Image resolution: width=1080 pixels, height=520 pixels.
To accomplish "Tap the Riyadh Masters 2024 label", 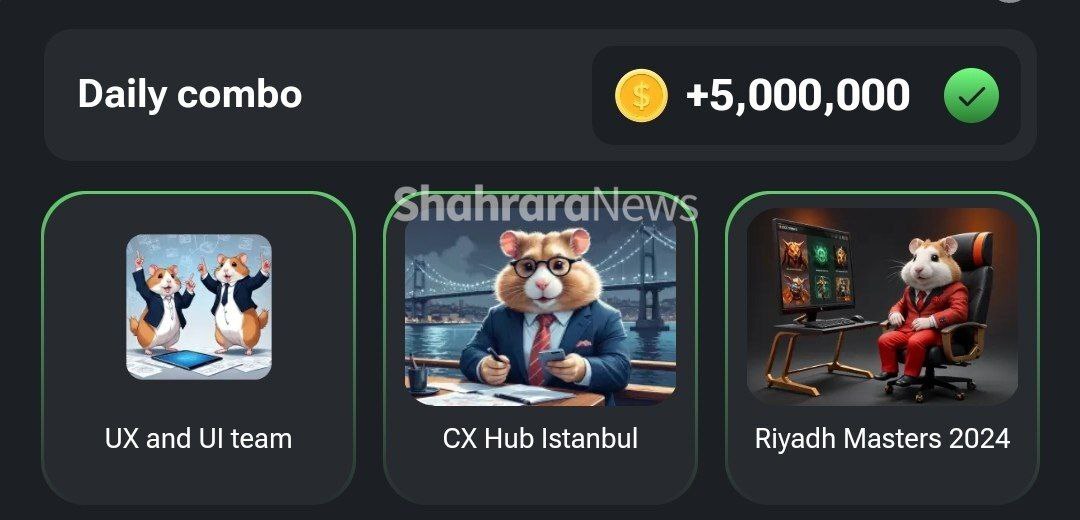I will pos(882,439).
